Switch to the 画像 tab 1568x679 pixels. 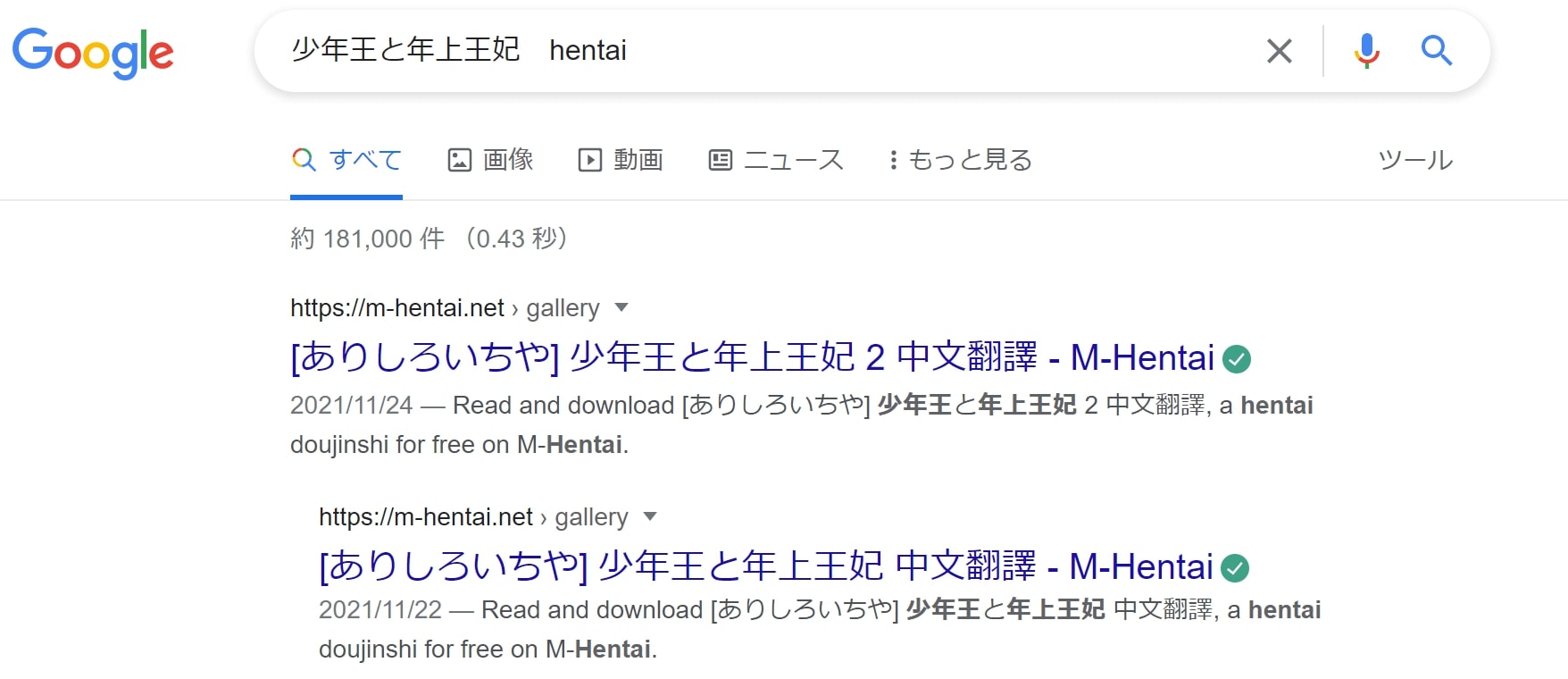click(x=490, y=160)
